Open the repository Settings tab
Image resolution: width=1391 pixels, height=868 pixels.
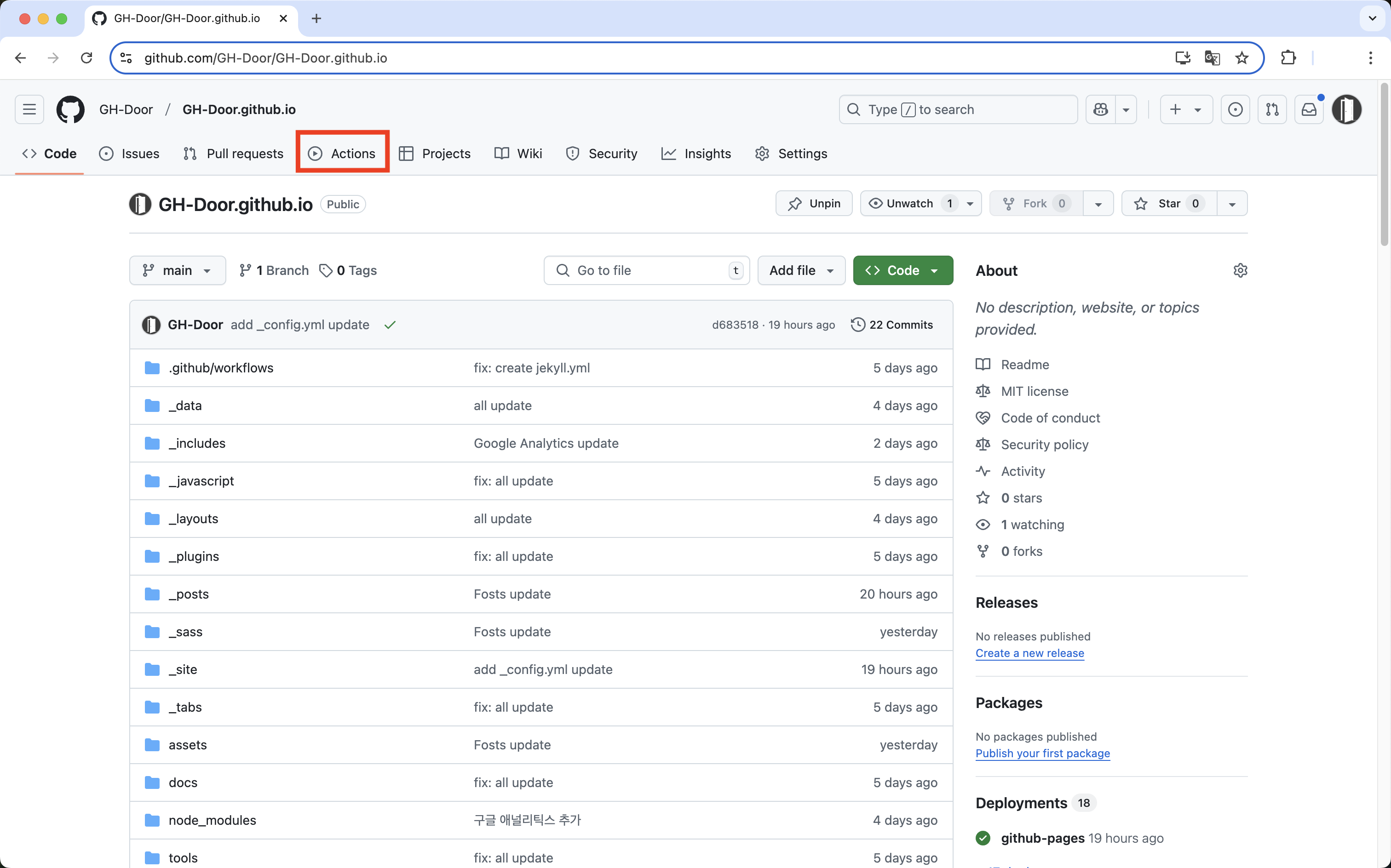(791, 153)
